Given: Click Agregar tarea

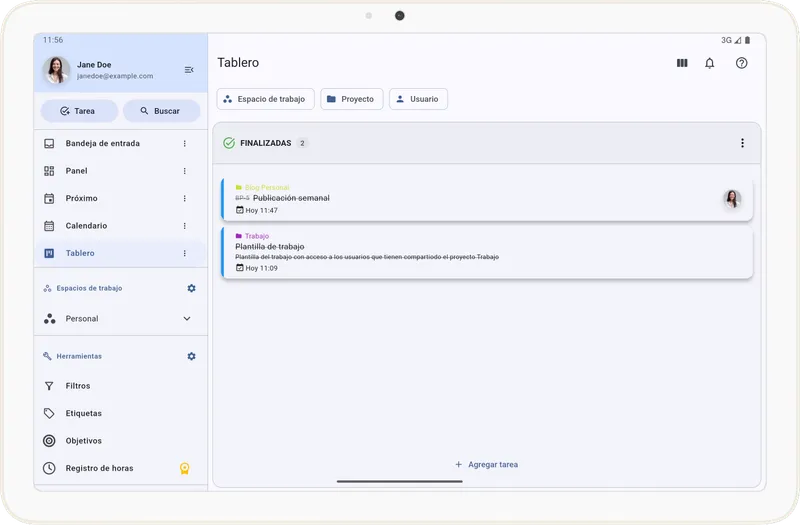Looking at the screenshot, I should pyautogui.click(x=486, y=464).
